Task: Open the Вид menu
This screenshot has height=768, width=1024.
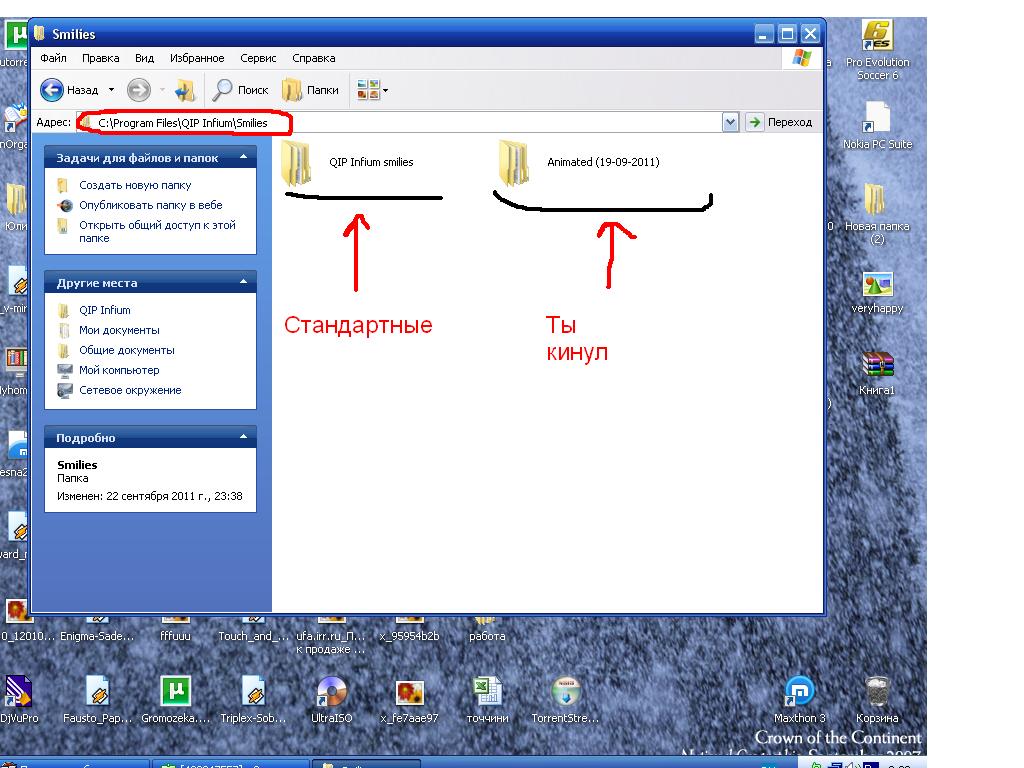Action: tap(144, 58)
